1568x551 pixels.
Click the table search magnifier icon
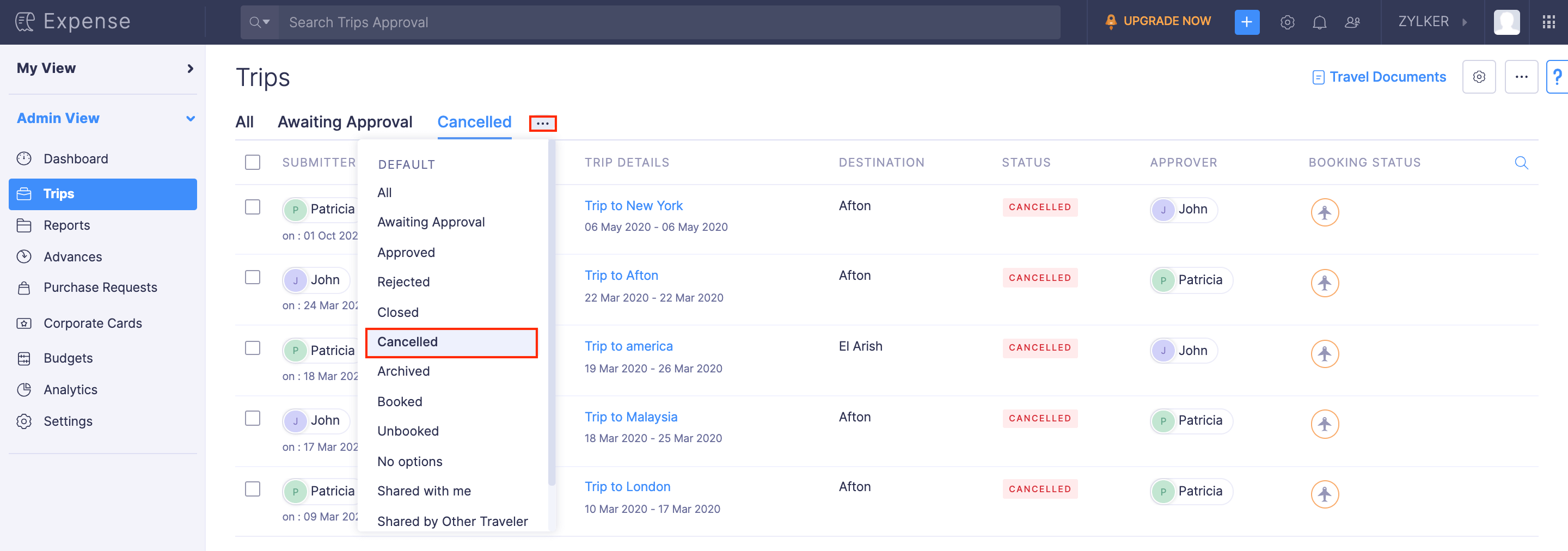[1521, 163]
